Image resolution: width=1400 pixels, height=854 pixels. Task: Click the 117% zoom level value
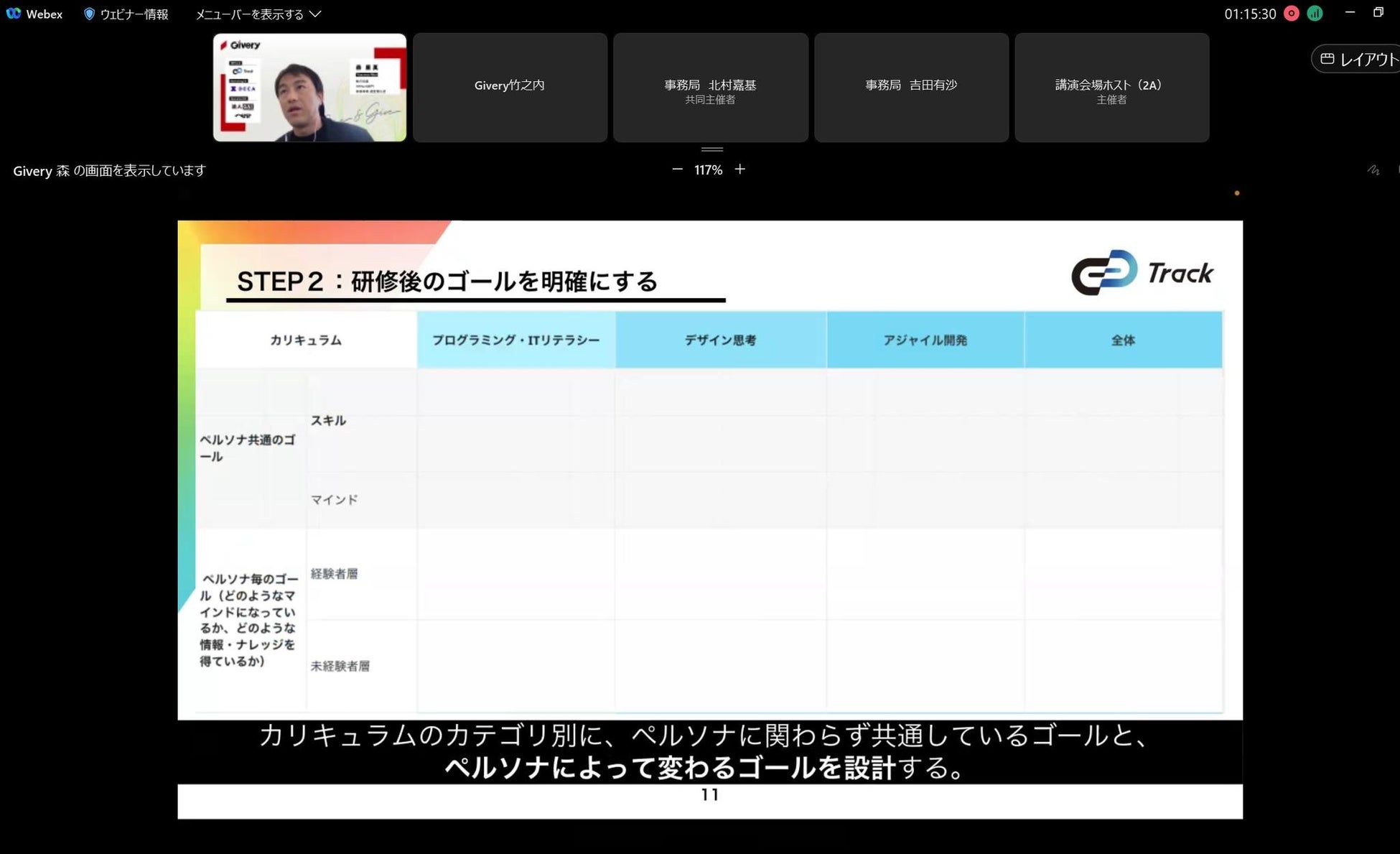[x=708, y=170]
